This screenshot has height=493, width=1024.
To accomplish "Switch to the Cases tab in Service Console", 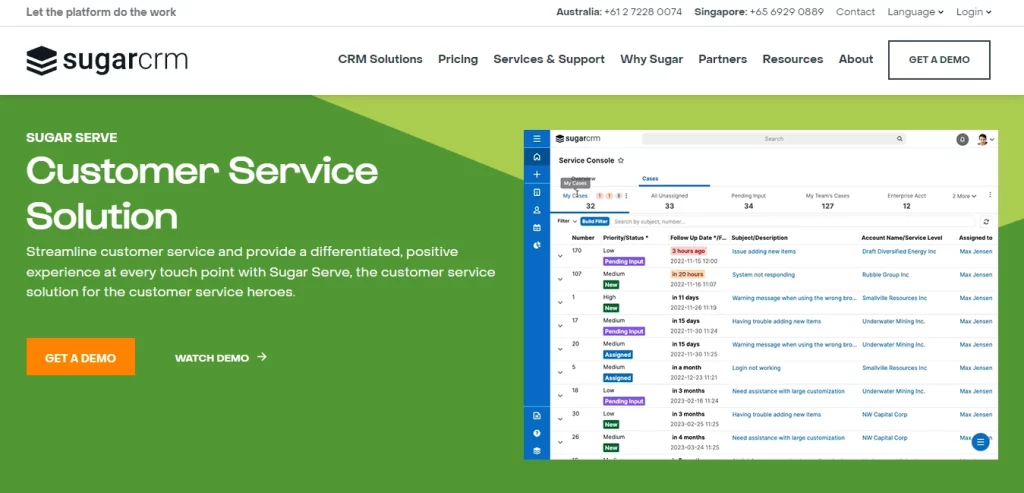I will (650, 178).
